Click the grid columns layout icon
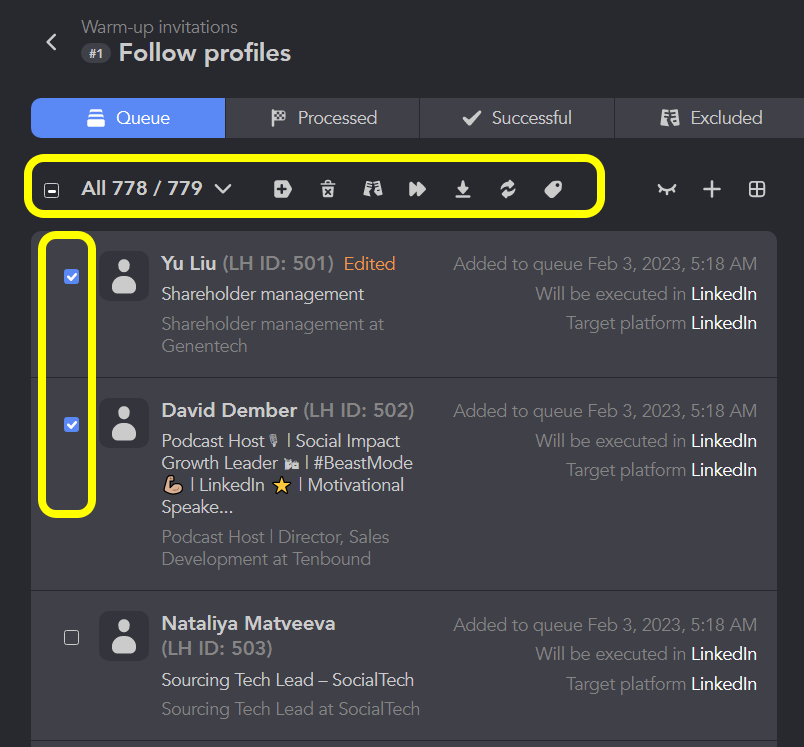The image size is (804, 747). click(x=757, y=189)
